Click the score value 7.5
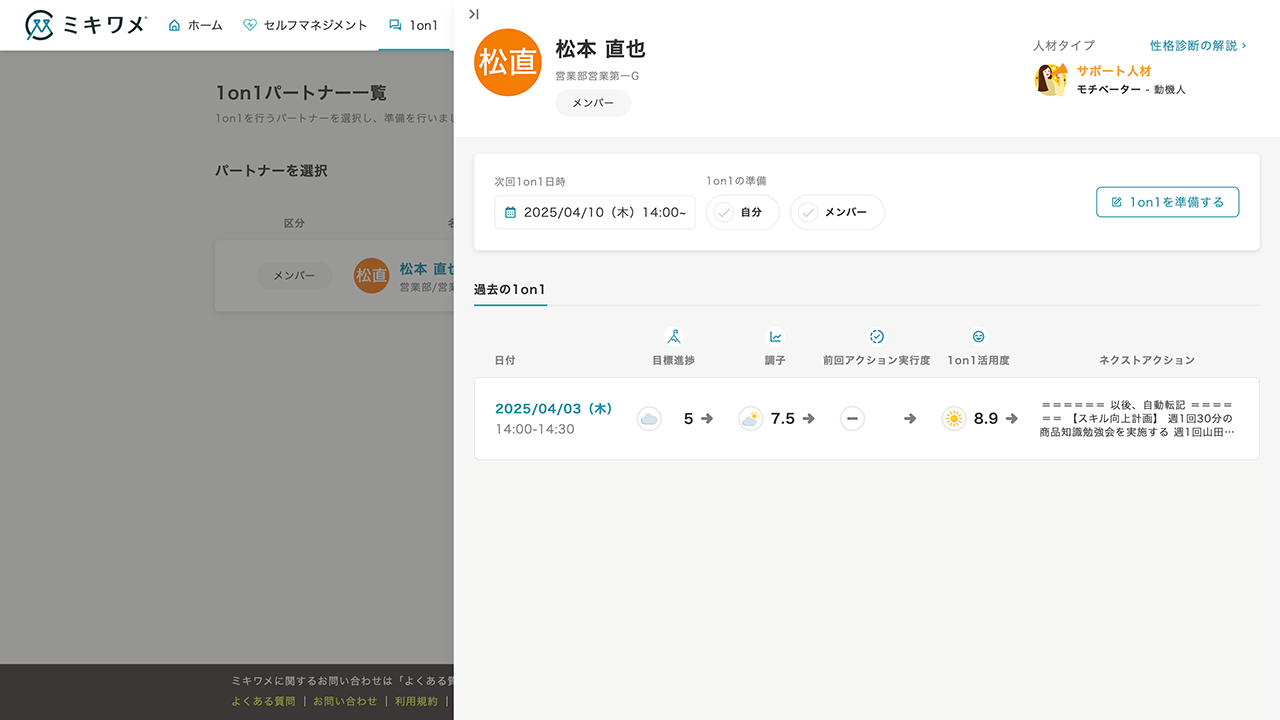 (782, 419)
